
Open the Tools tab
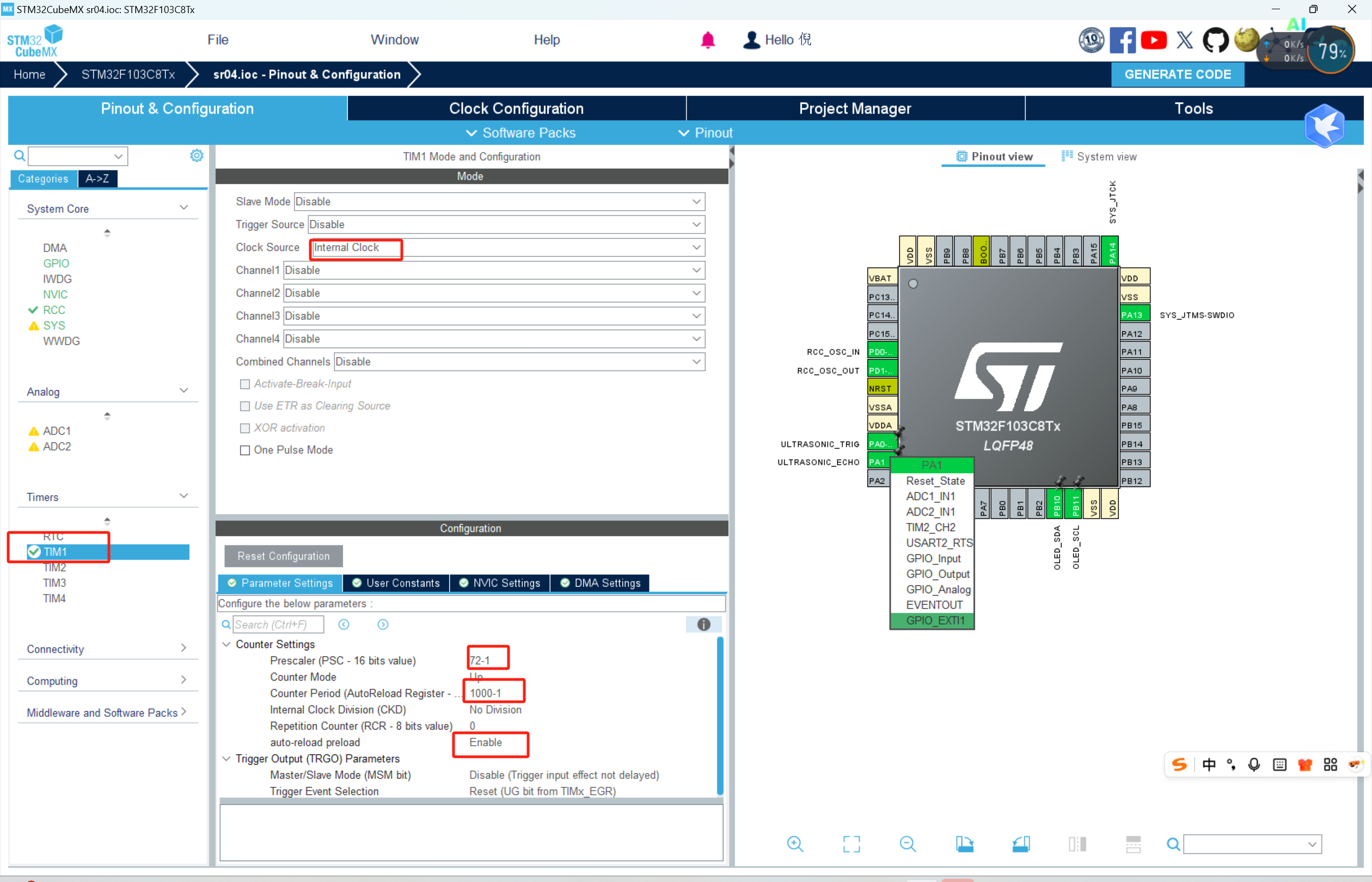[1194, 108]
